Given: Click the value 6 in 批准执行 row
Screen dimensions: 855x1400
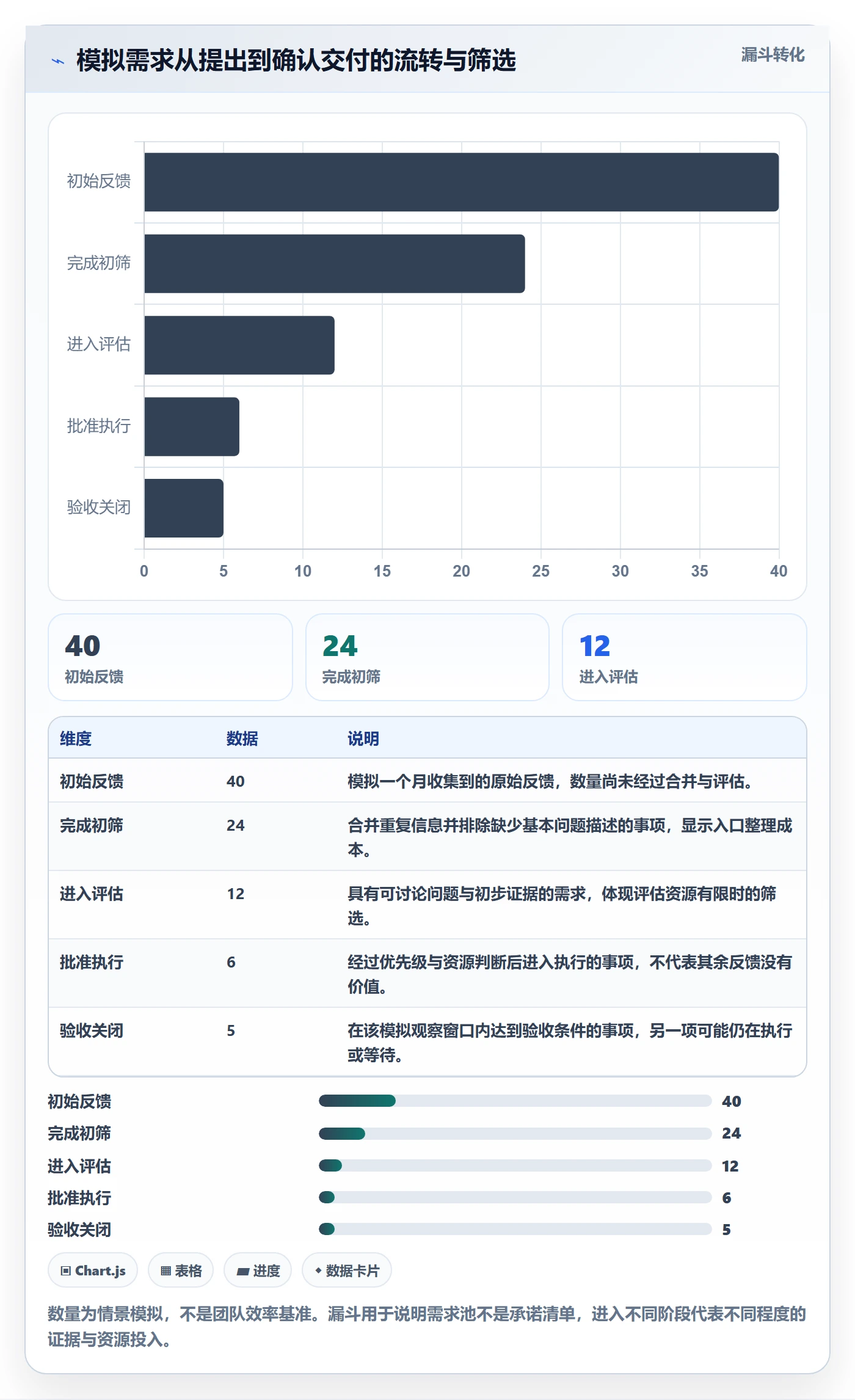Looking at the screenshot, I should tap(231, 962).
